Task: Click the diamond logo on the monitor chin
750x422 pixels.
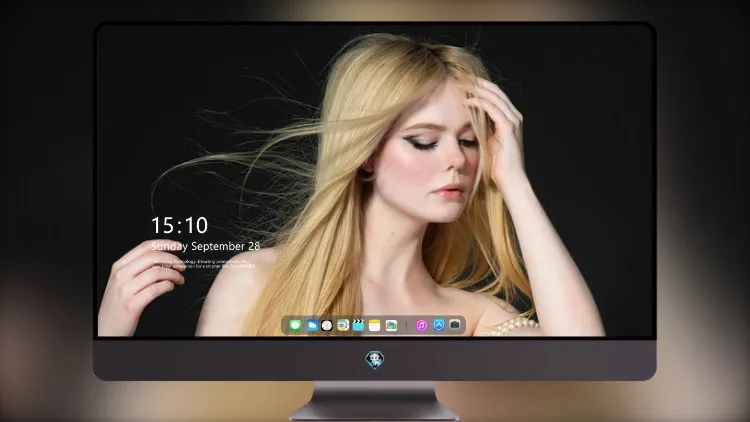Action: [375, 360]
